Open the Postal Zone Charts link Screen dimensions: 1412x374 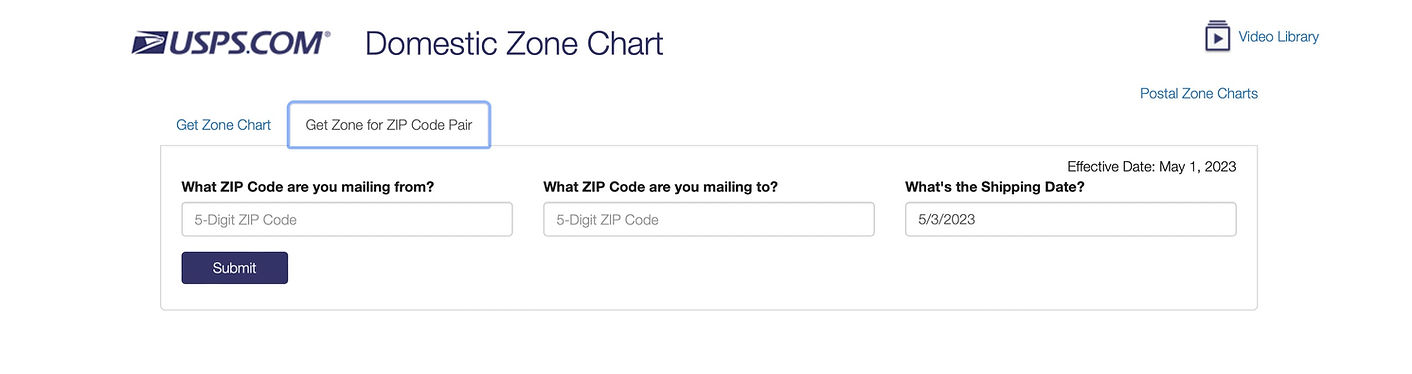click(1199, 93)
